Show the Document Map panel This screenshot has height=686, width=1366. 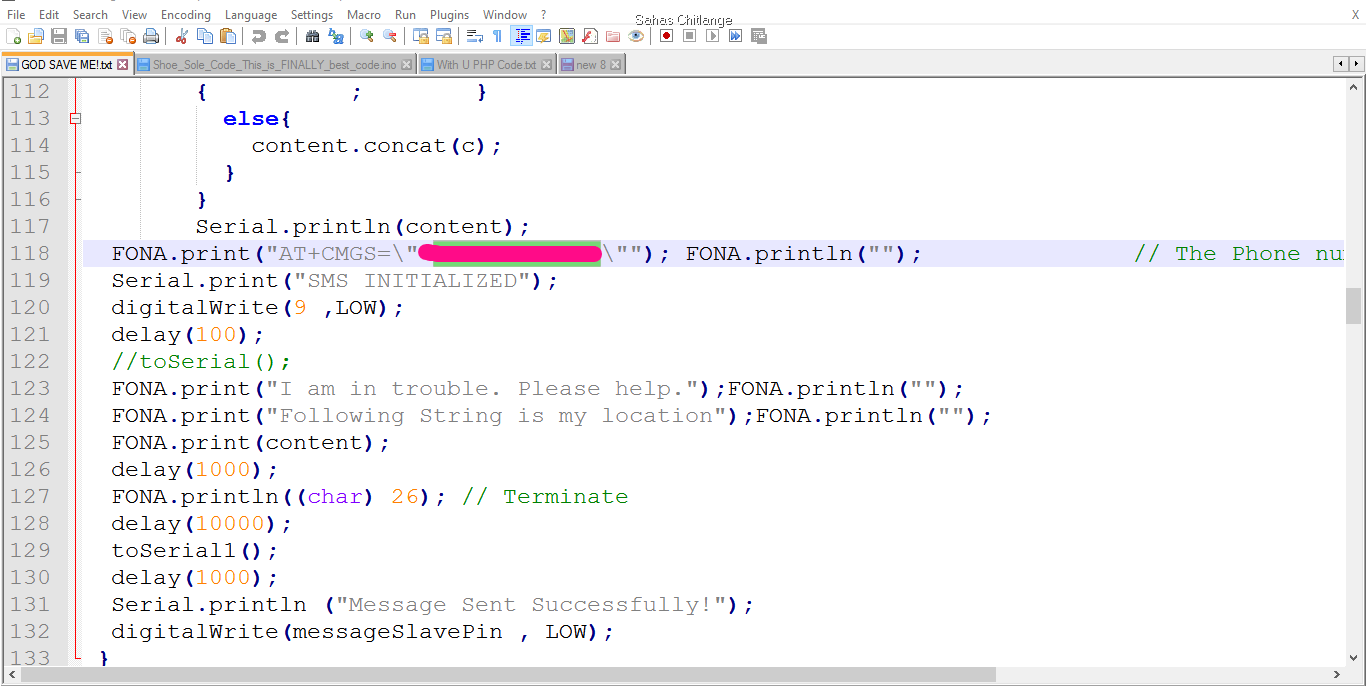point(567,36)
